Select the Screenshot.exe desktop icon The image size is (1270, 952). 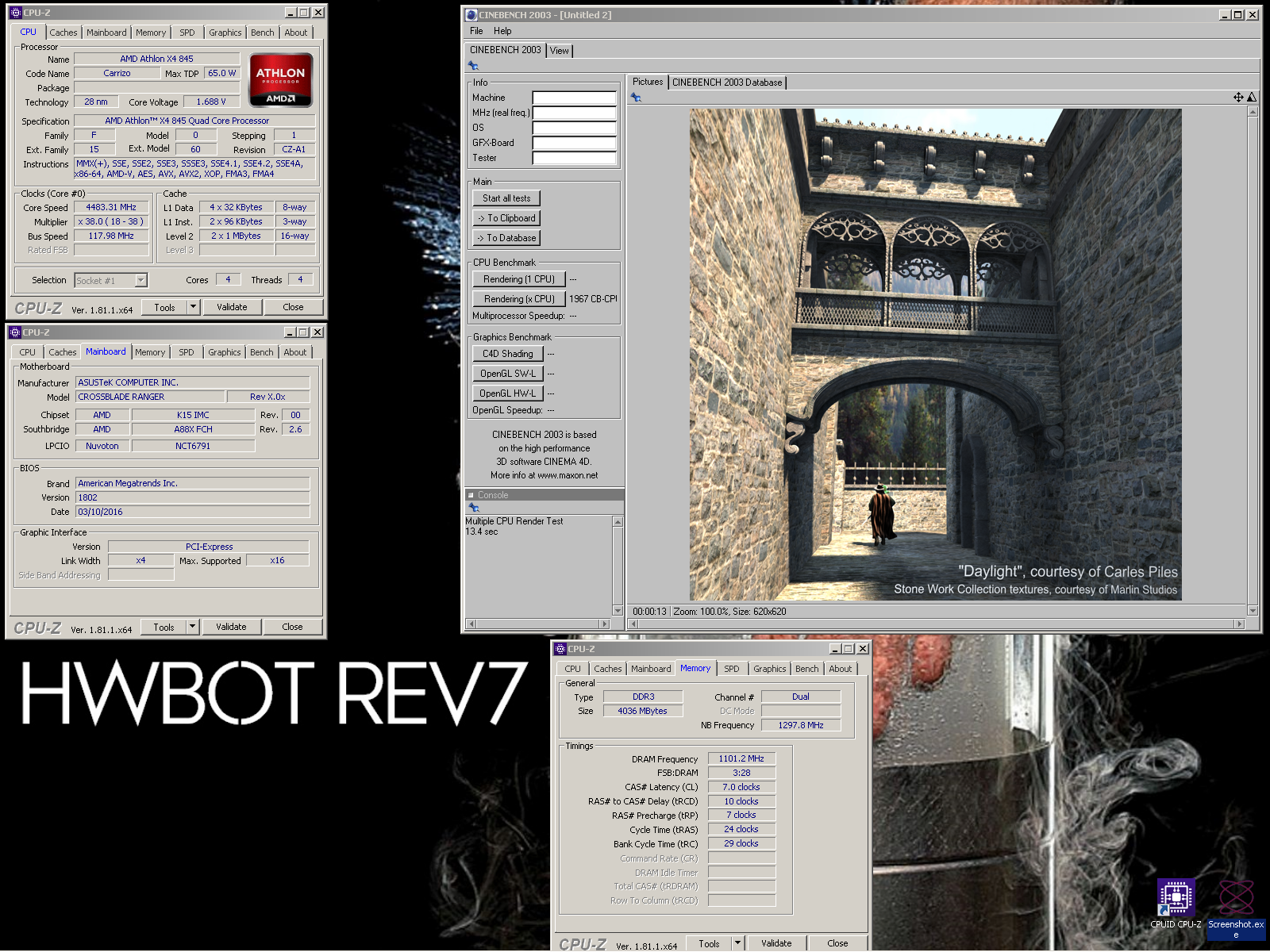(1236, 908)
